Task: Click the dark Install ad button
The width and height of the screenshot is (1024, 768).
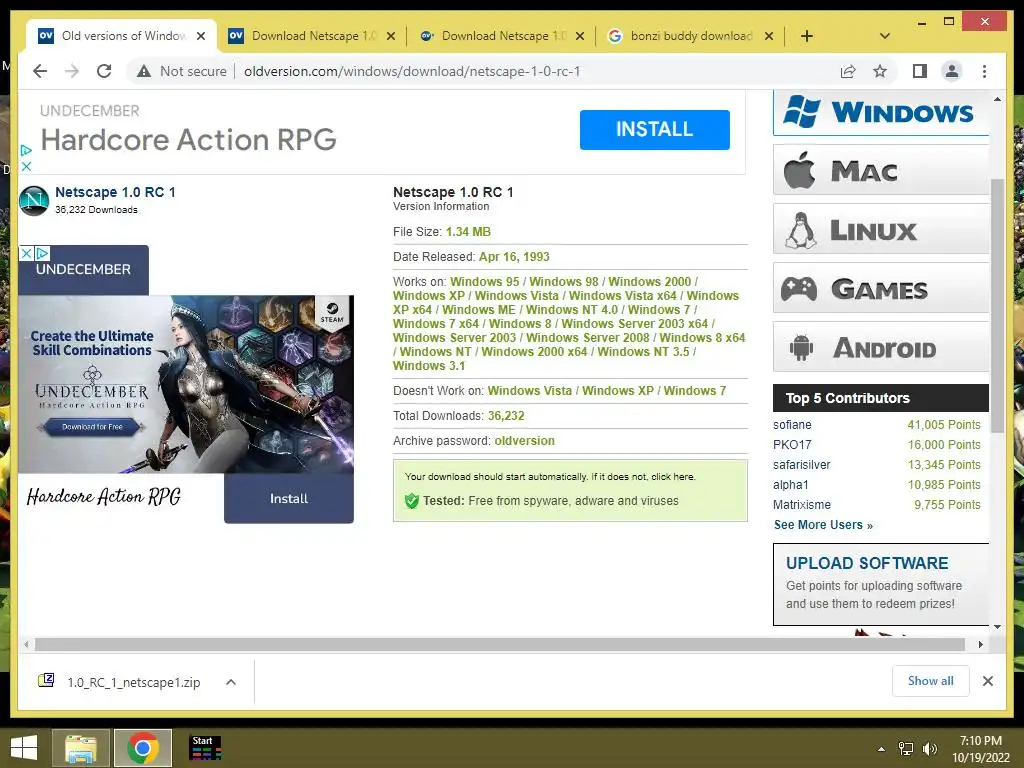Action: [289, 498]
